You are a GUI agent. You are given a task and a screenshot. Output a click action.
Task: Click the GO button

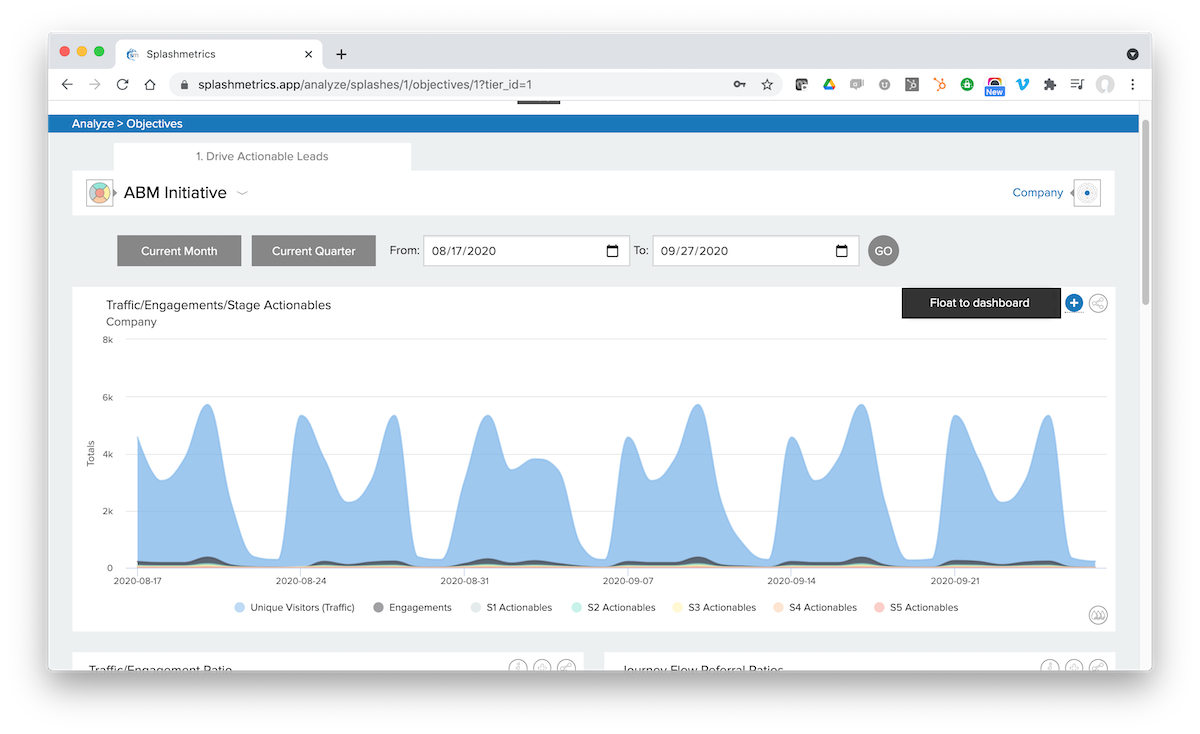(x=883, y=251)
